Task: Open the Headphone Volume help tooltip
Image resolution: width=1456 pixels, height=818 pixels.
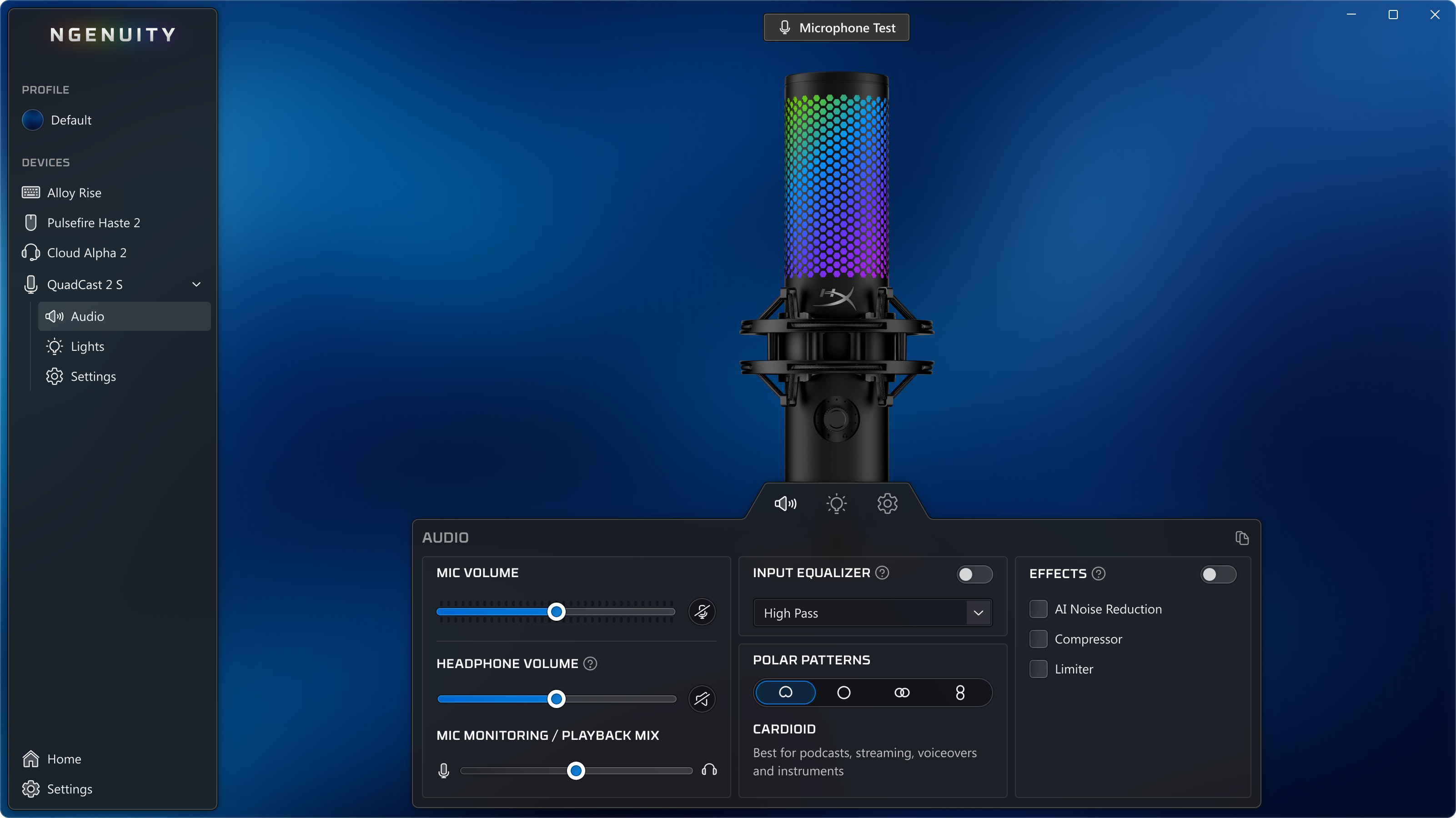Action: 590,663
